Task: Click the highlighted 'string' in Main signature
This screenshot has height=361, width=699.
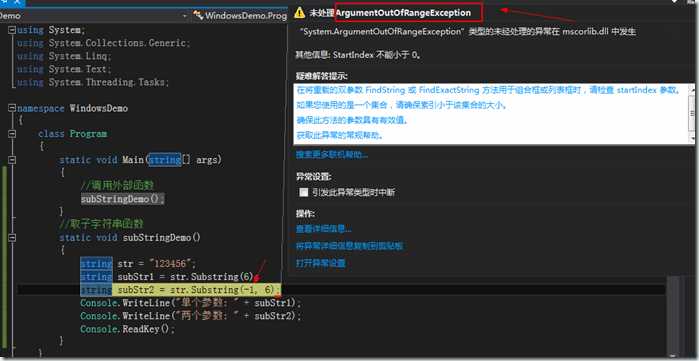Action: point(165,160)
